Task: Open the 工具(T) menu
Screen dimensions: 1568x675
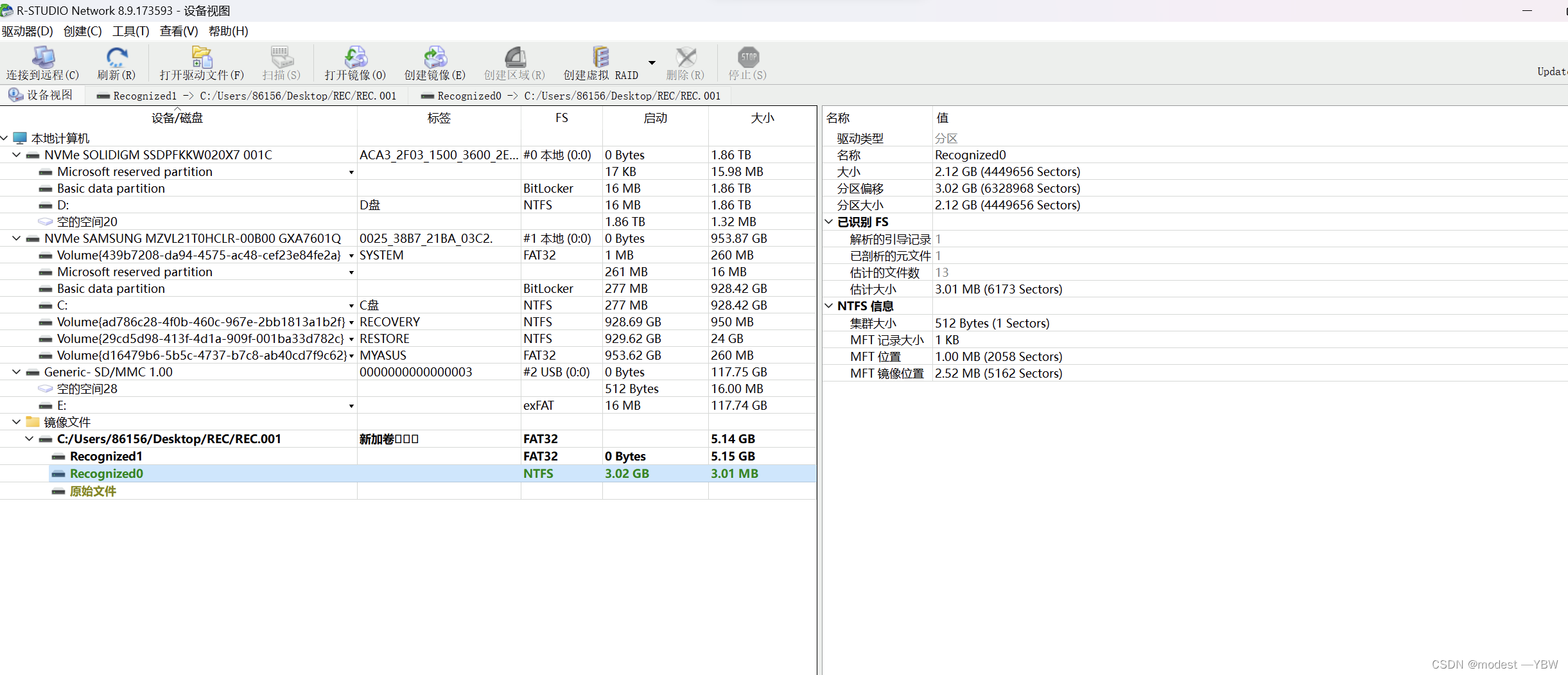Action: click(131, 31)
